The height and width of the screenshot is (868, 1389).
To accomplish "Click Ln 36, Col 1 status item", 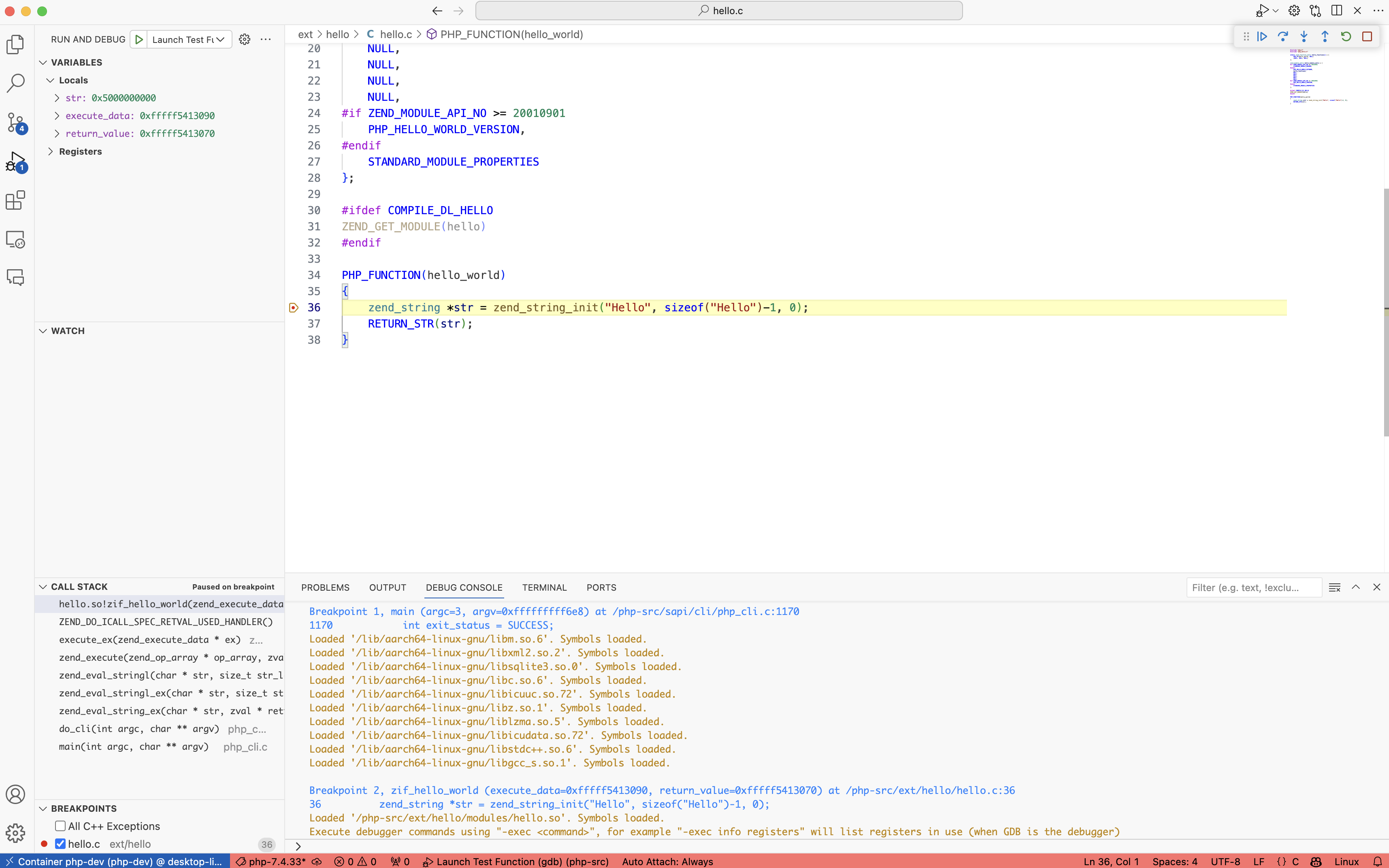I will click(1110, 861).
